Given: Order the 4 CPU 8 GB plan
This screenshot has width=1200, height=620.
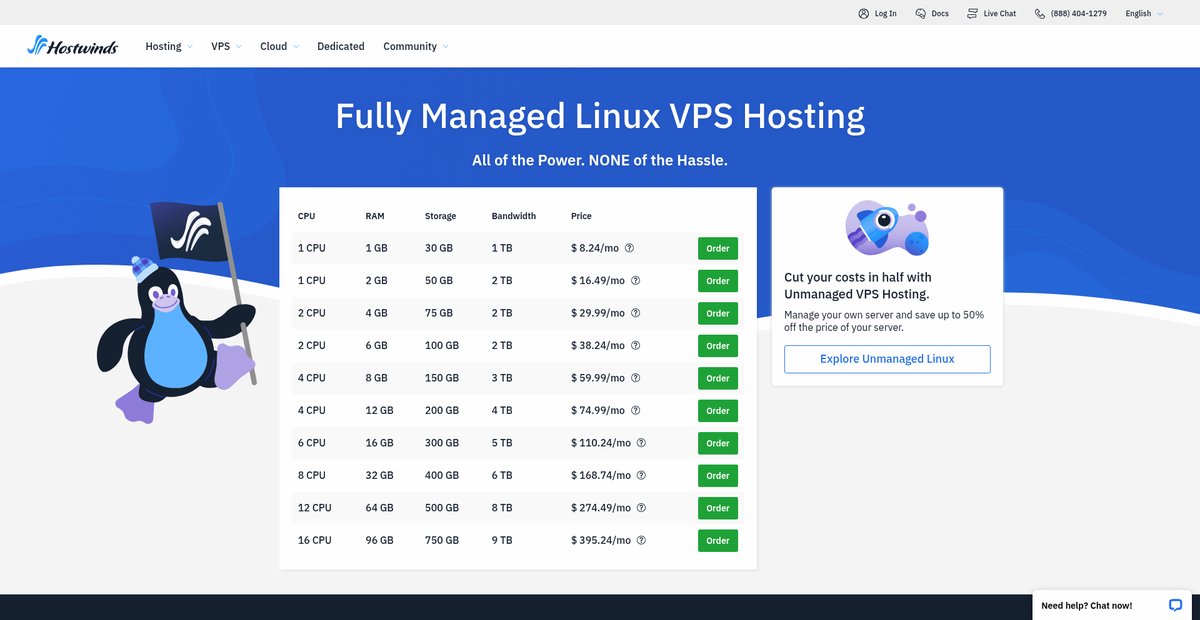Looking at the screenshot, I should pos(718,378).
